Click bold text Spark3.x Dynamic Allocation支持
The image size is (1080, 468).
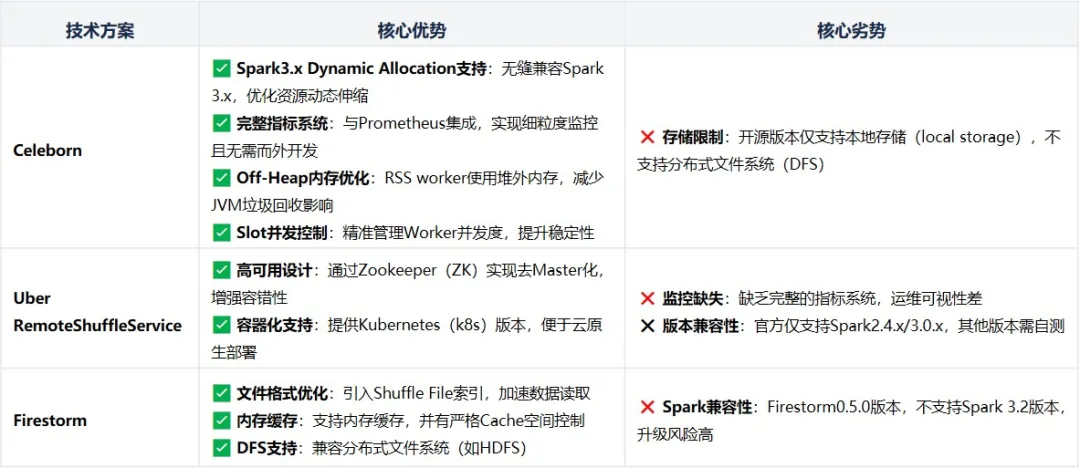click(362, 68)
